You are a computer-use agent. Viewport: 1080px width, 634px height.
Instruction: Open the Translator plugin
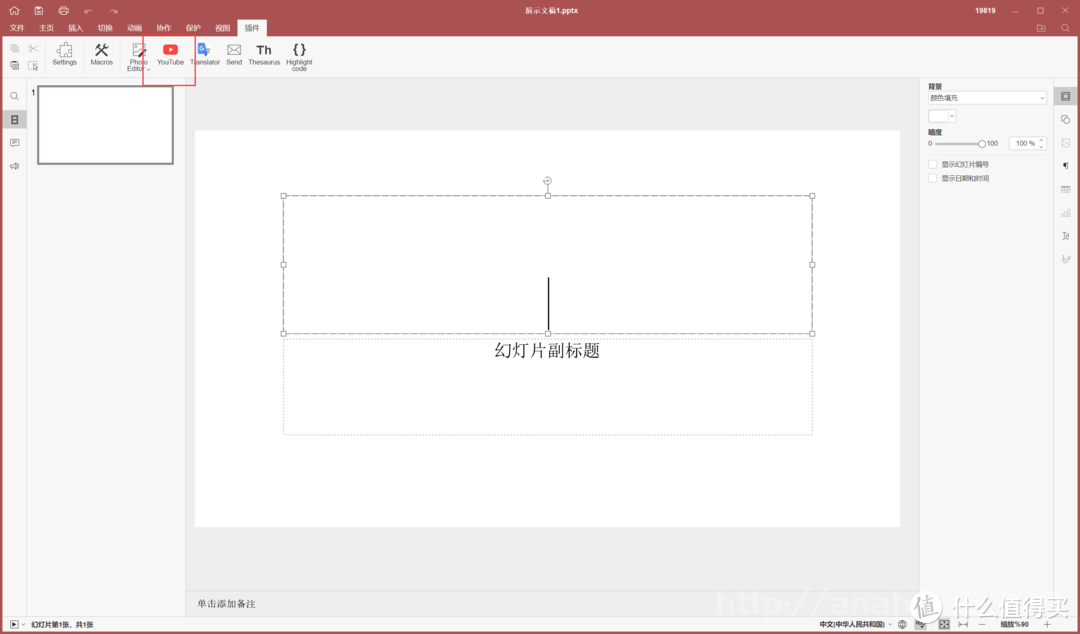point(205,54)
